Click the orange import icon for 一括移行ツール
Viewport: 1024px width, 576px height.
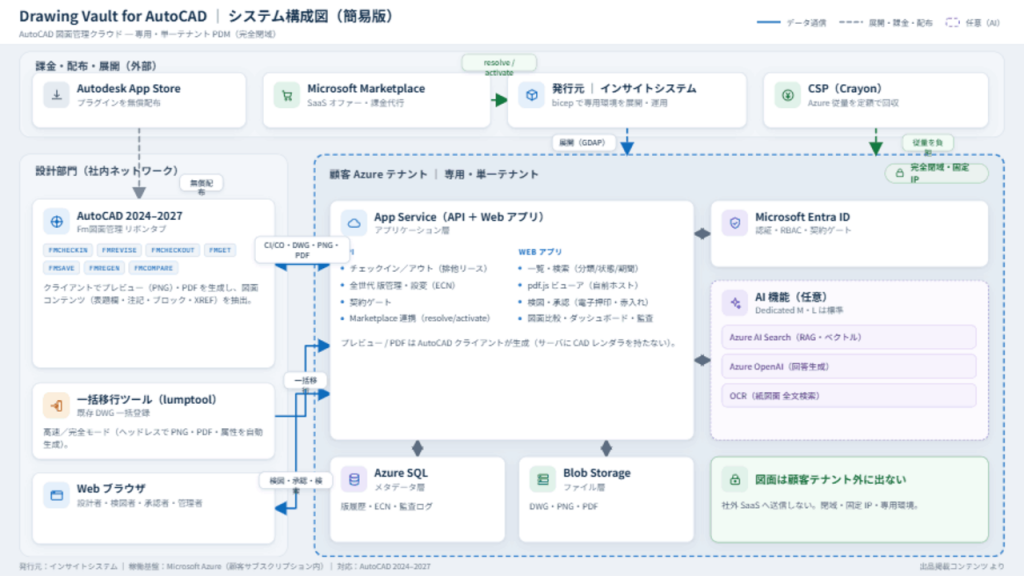(57, 405)
